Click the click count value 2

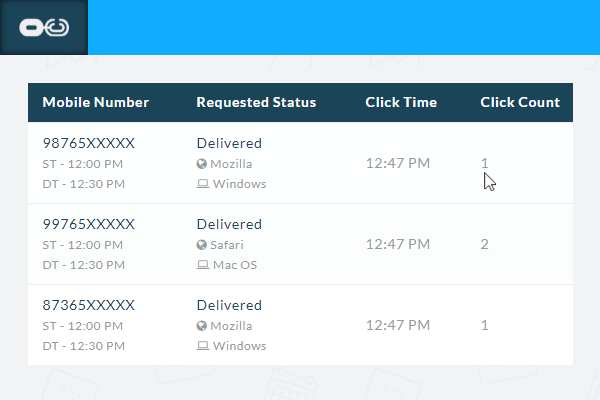coord(484,244)
